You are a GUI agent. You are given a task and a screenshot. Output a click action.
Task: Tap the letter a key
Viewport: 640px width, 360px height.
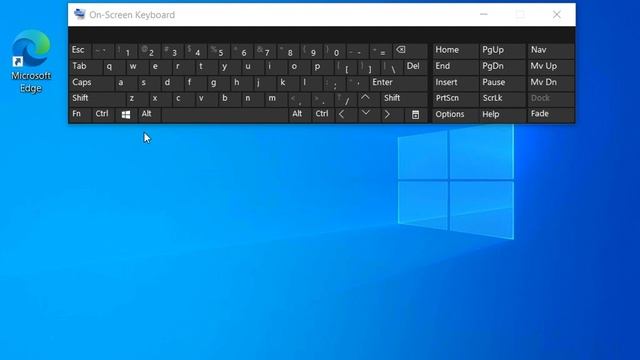[x=126, y=83]
